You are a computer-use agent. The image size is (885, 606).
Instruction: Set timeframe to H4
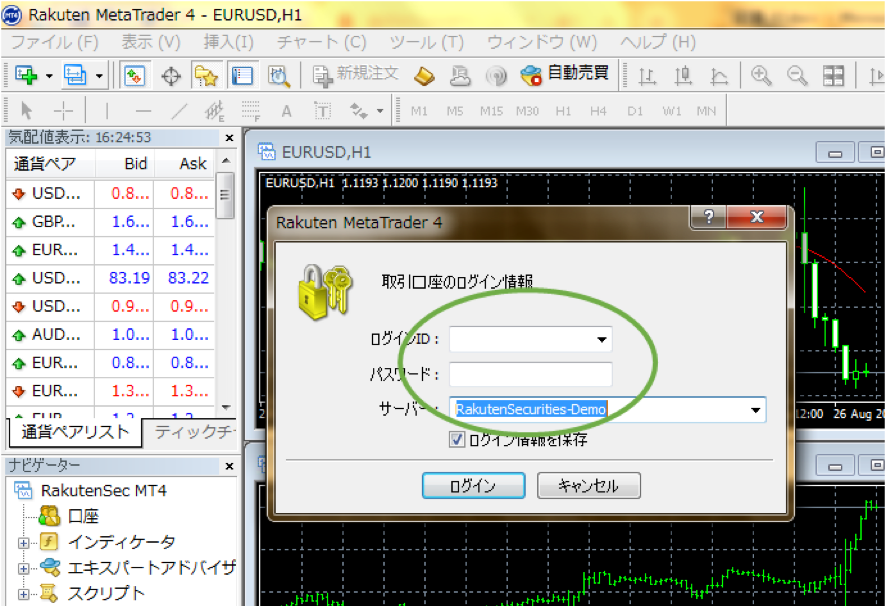(x=598, y=111)
